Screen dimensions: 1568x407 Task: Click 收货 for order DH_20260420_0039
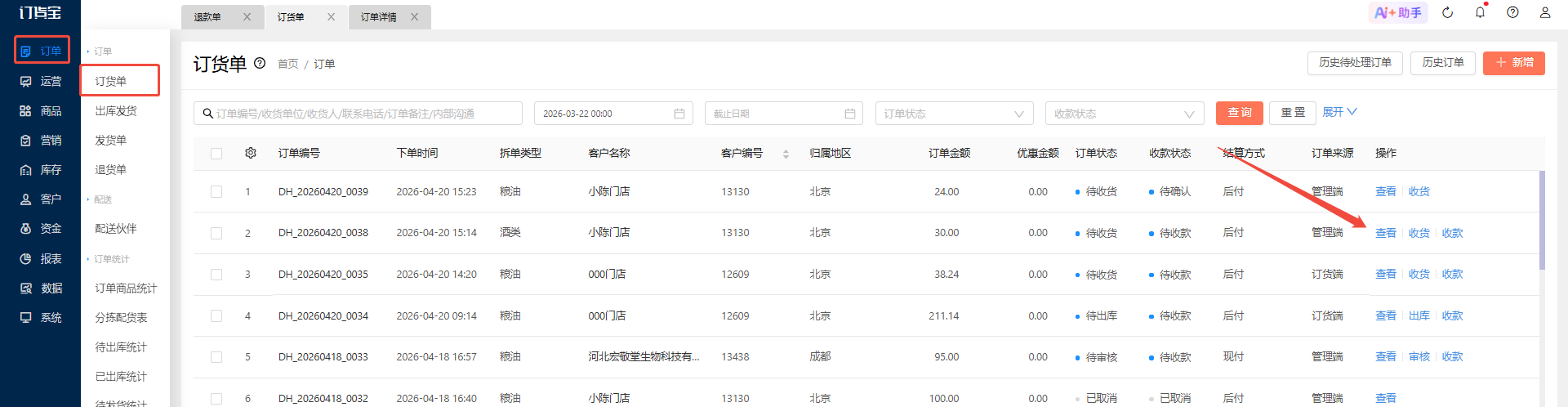click(x=1419, y=191)
